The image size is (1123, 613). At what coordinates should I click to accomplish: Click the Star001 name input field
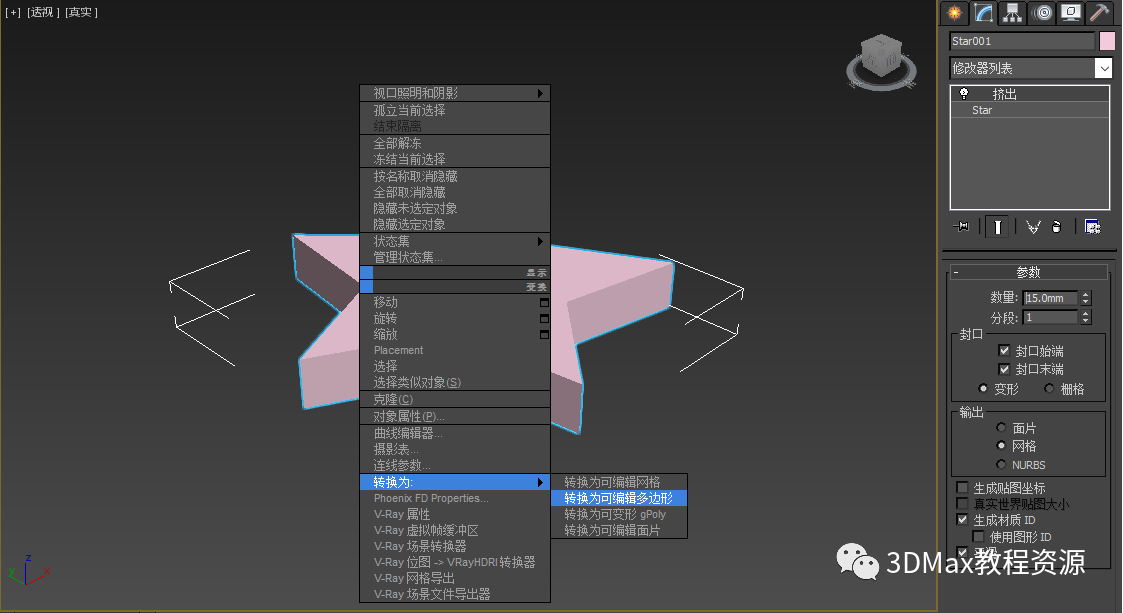pos(1020,41)
